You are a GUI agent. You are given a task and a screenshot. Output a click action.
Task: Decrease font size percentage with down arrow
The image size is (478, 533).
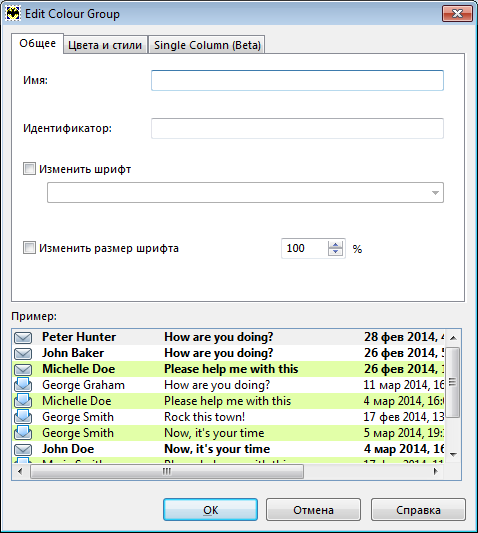pyautogui.click(x=336, y=252)
